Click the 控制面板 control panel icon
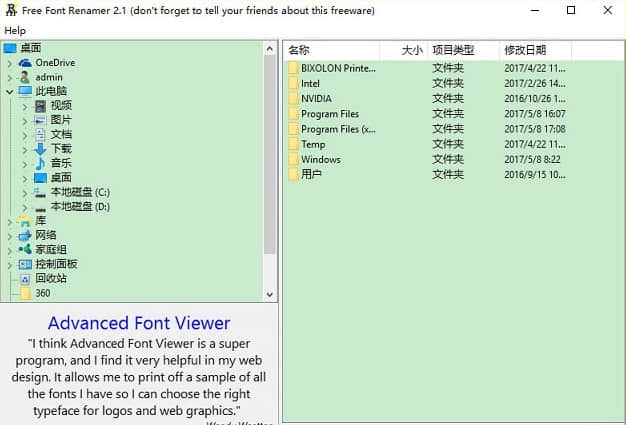Image resolution: width=626 pixels, height=425 pixels. click(25, 264)
